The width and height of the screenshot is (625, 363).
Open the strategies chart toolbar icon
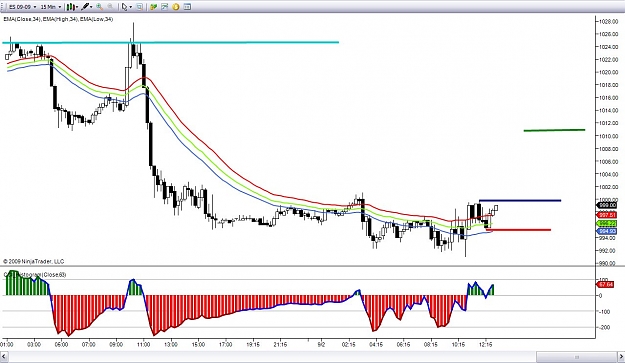(164, 7)
